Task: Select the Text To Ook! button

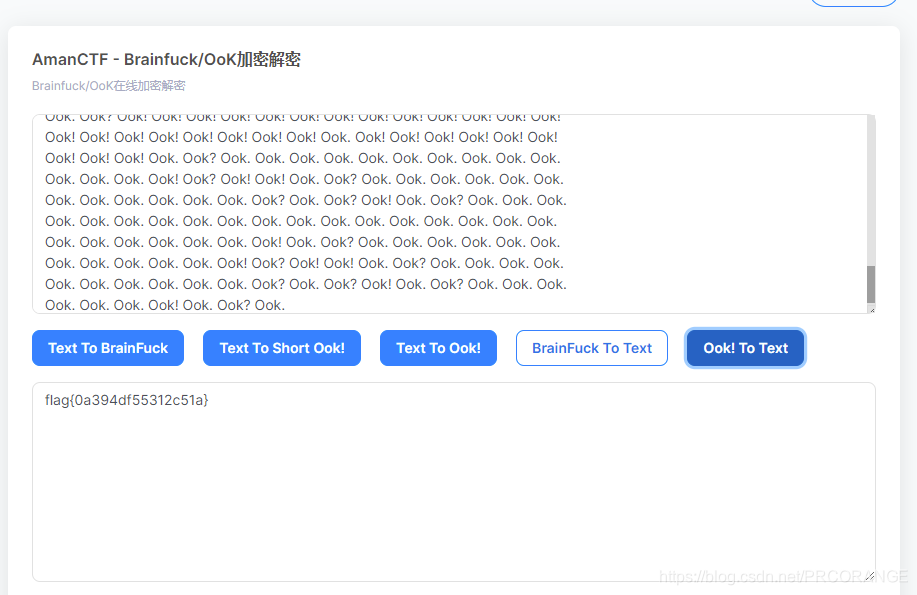Action: pos(438,348)
